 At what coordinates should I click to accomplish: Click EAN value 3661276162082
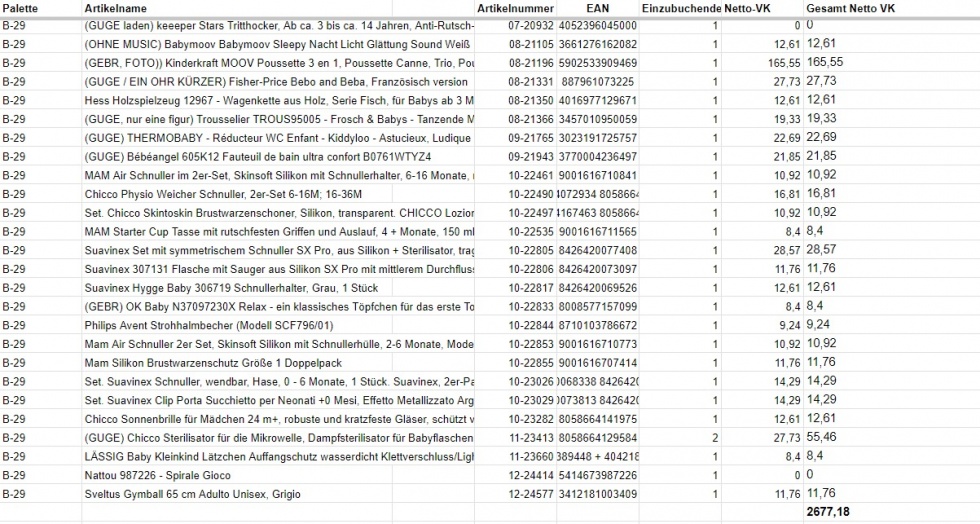598,44
